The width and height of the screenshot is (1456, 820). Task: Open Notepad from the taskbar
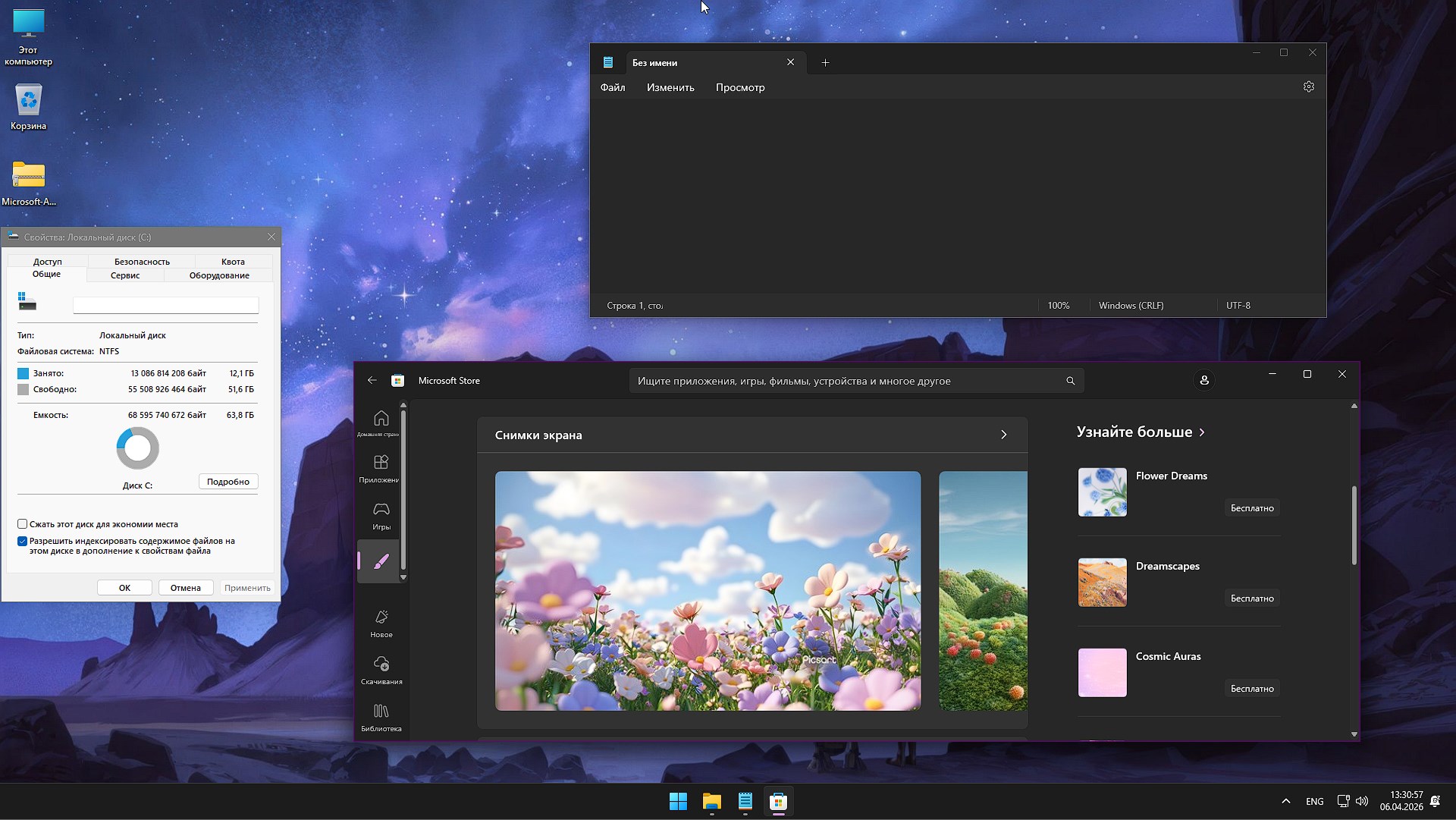pos(745,801)
